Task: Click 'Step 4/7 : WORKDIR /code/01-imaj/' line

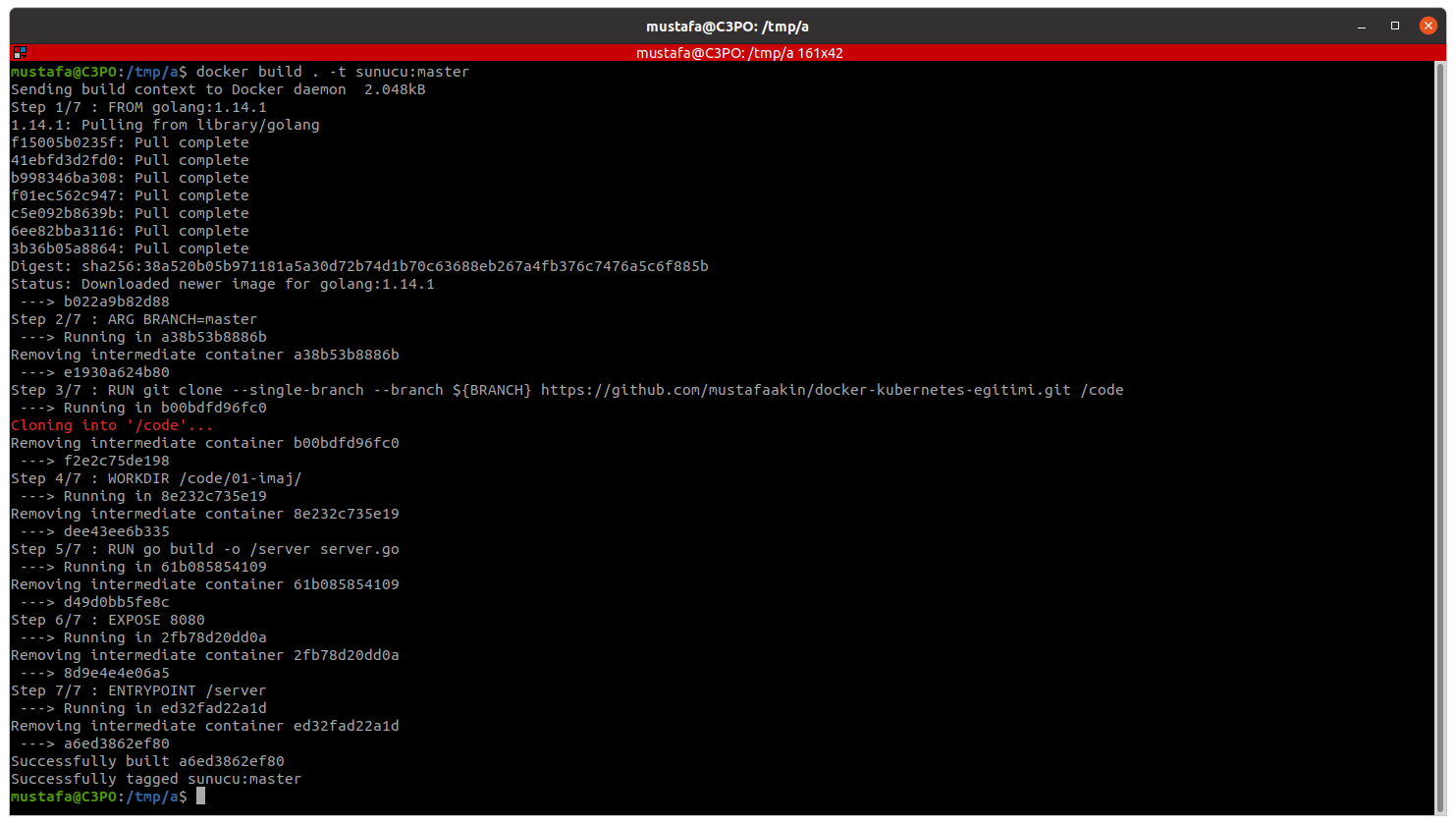Action: 156,478
